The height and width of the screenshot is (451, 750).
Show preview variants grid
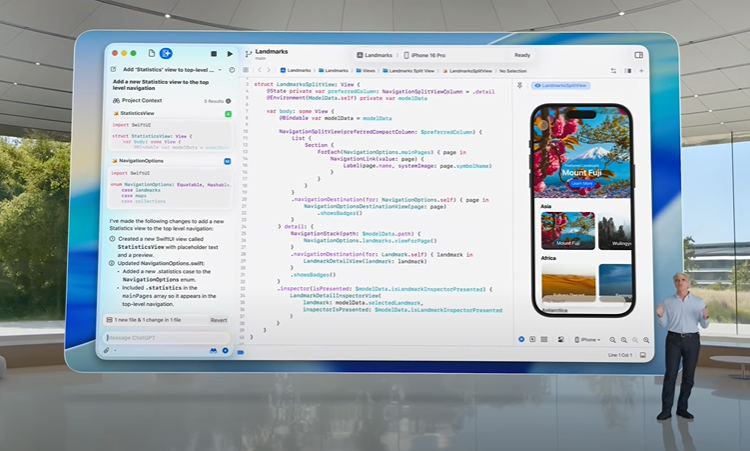pos(544,340)
